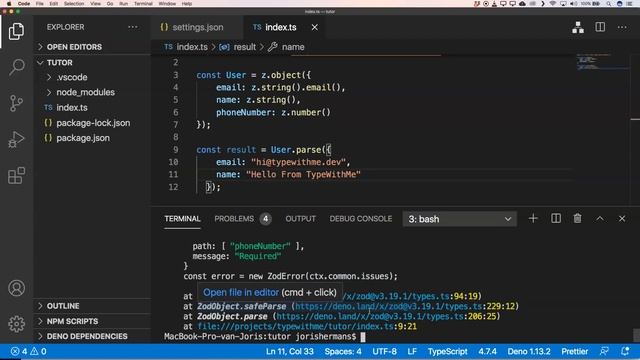Switch to the Problems panel tab

tap(242, 219)
